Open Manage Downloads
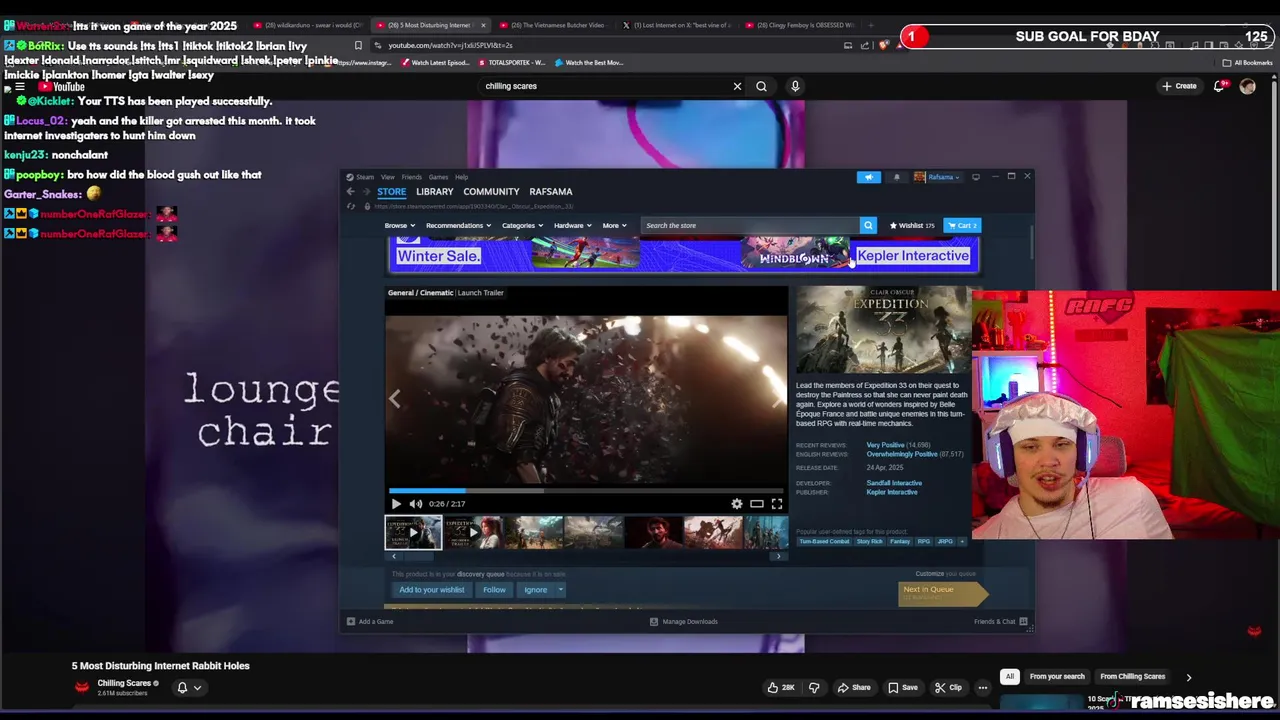The height and width of the screenshot is (720, 1280). click(x=684, y=622)
